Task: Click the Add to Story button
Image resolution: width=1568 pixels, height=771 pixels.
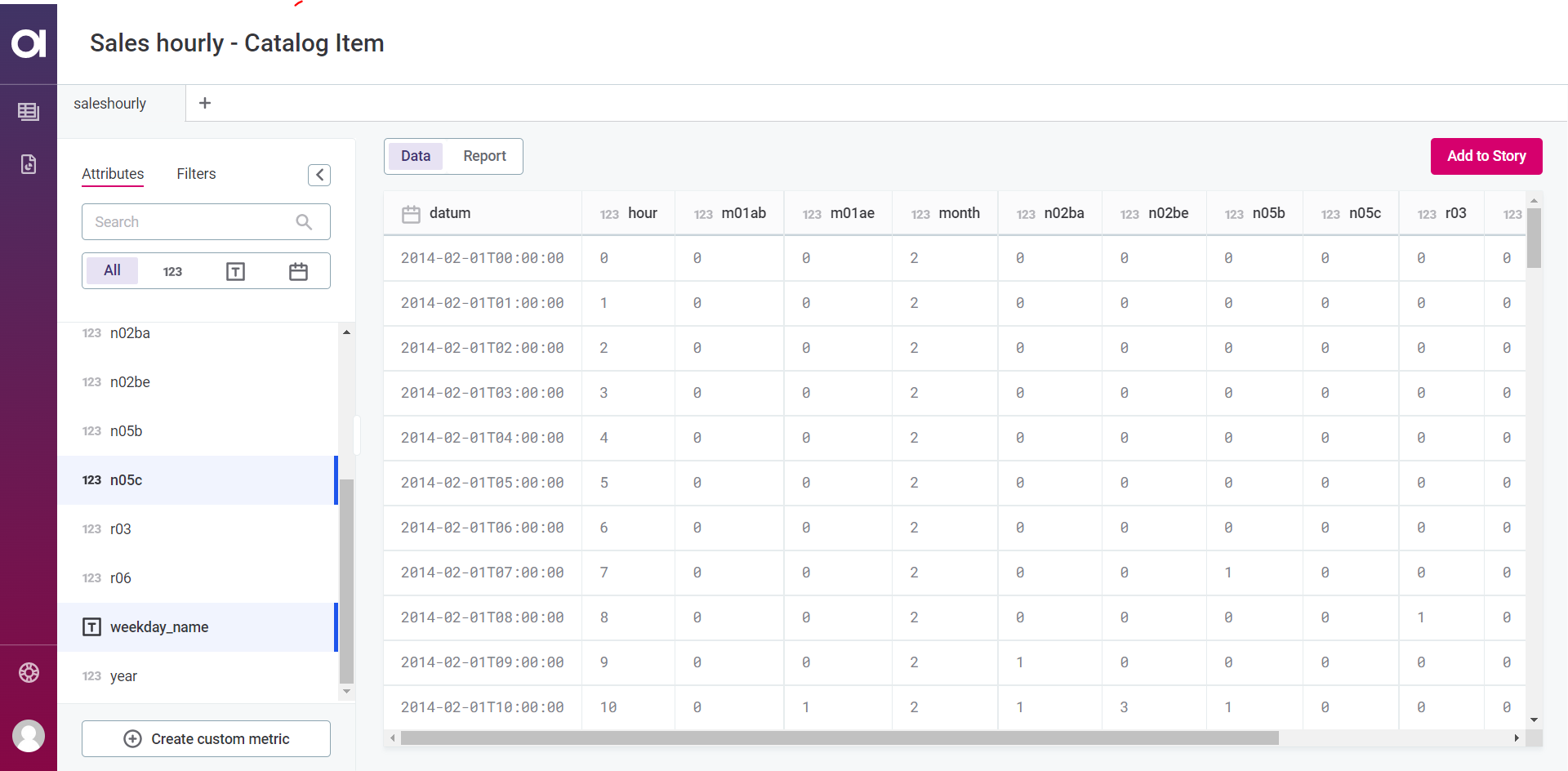Action: click(1486, 156)
